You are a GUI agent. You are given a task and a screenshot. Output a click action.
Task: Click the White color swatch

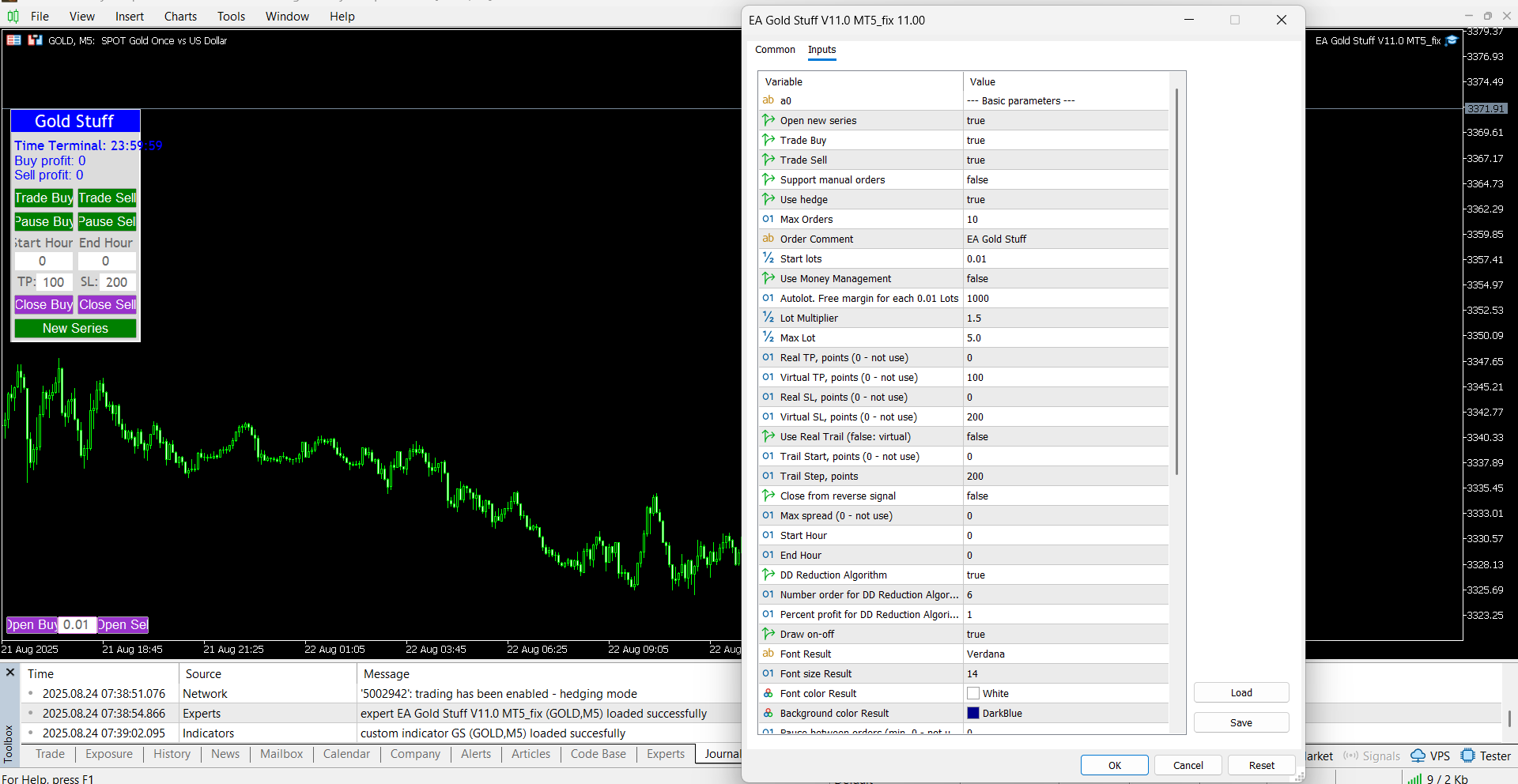click(973, 693)
